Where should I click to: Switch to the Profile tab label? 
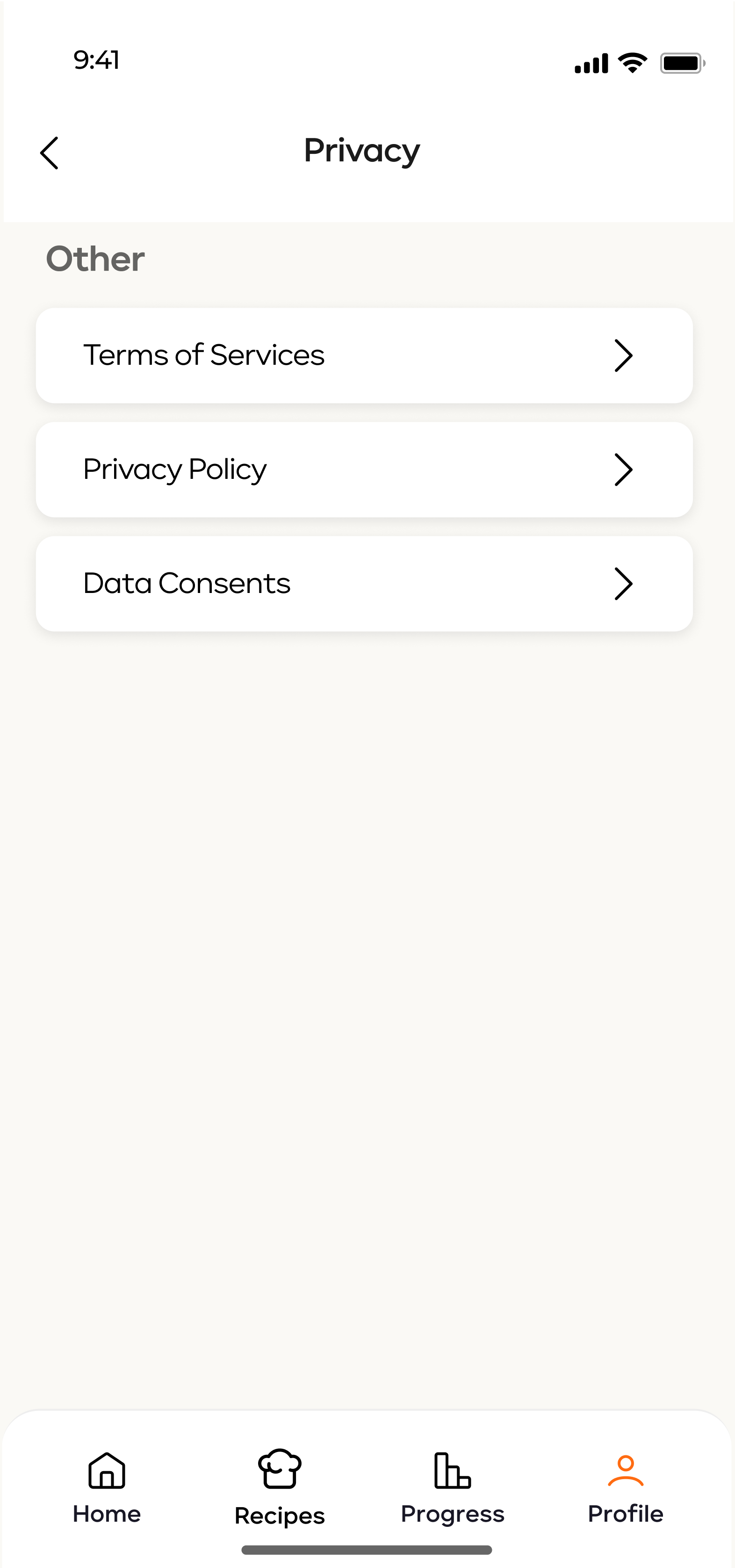tap(626, 1514)
